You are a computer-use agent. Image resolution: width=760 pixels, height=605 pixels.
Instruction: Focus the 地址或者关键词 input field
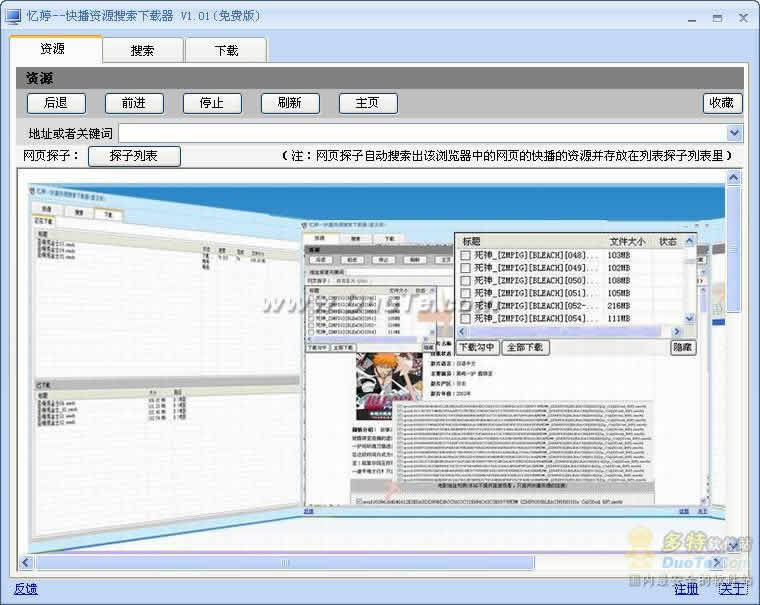[423, 133]
